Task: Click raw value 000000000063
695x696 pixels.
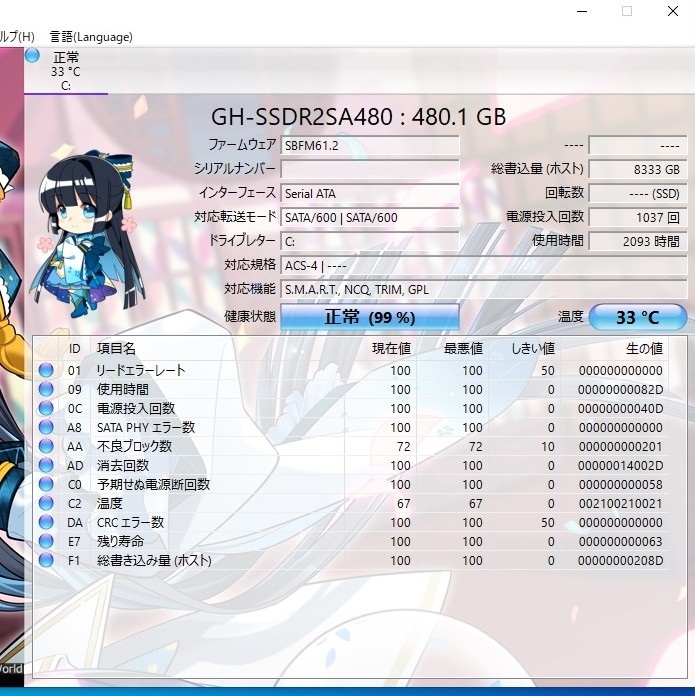Action: click(620, 542)
